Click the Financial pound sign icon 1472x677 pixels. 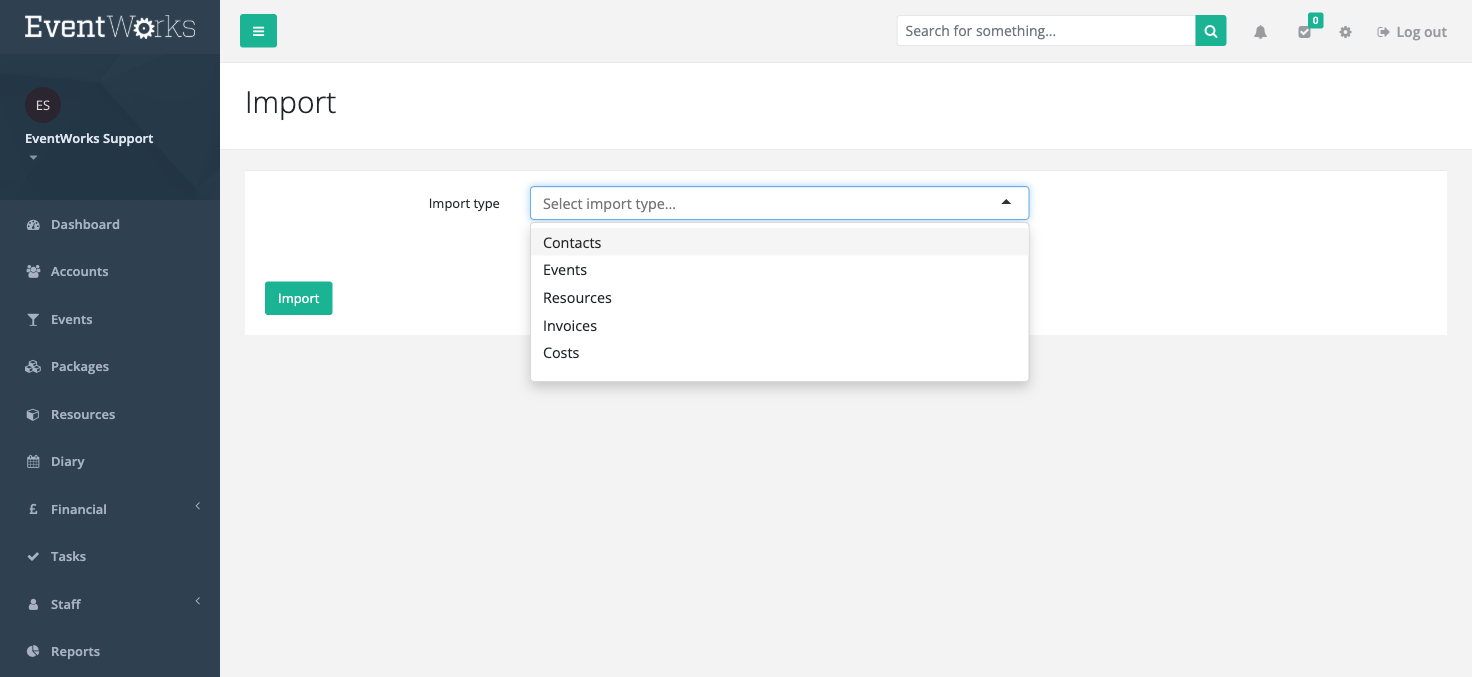(x=32, y=510)
